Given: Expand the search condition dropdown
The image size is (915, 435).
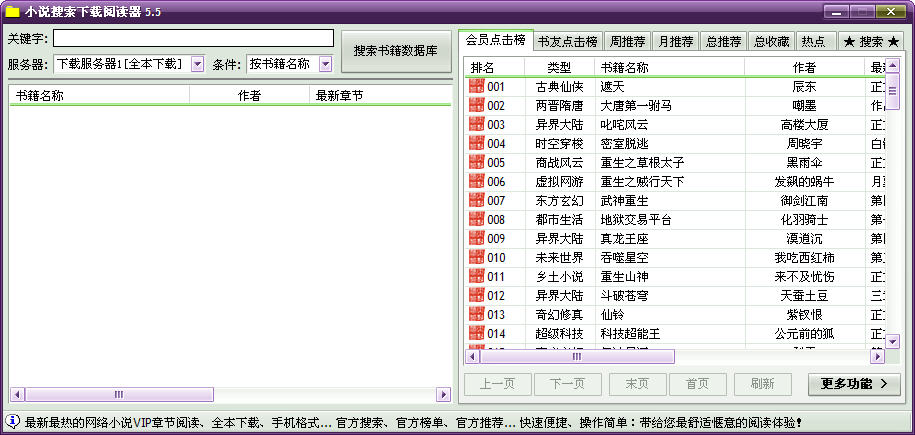Looking at the screenshot, I should (325, 64).
